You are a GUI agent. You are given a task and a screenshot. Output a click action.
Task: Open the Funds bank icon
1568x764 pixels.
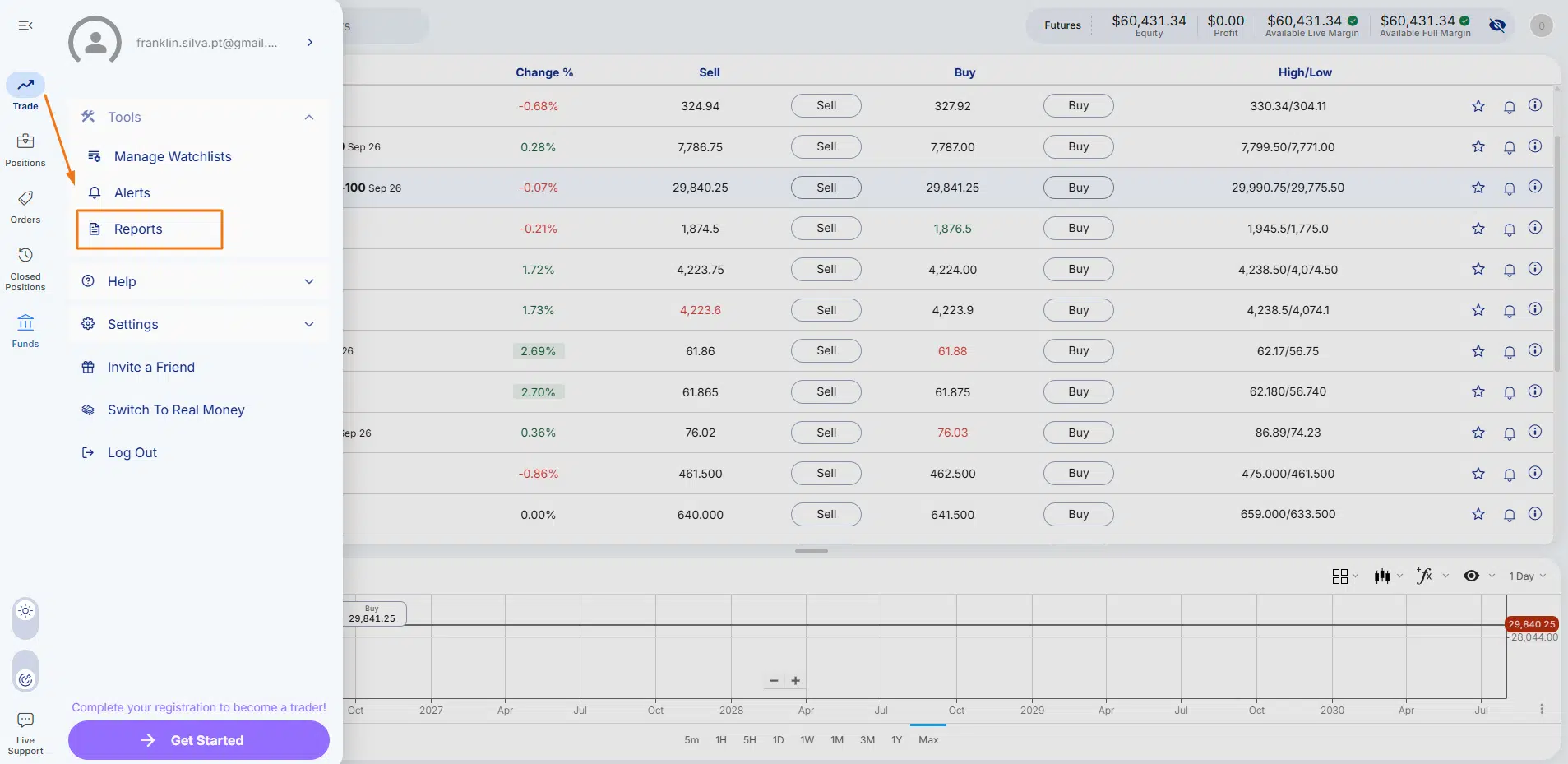click(25, 322)
